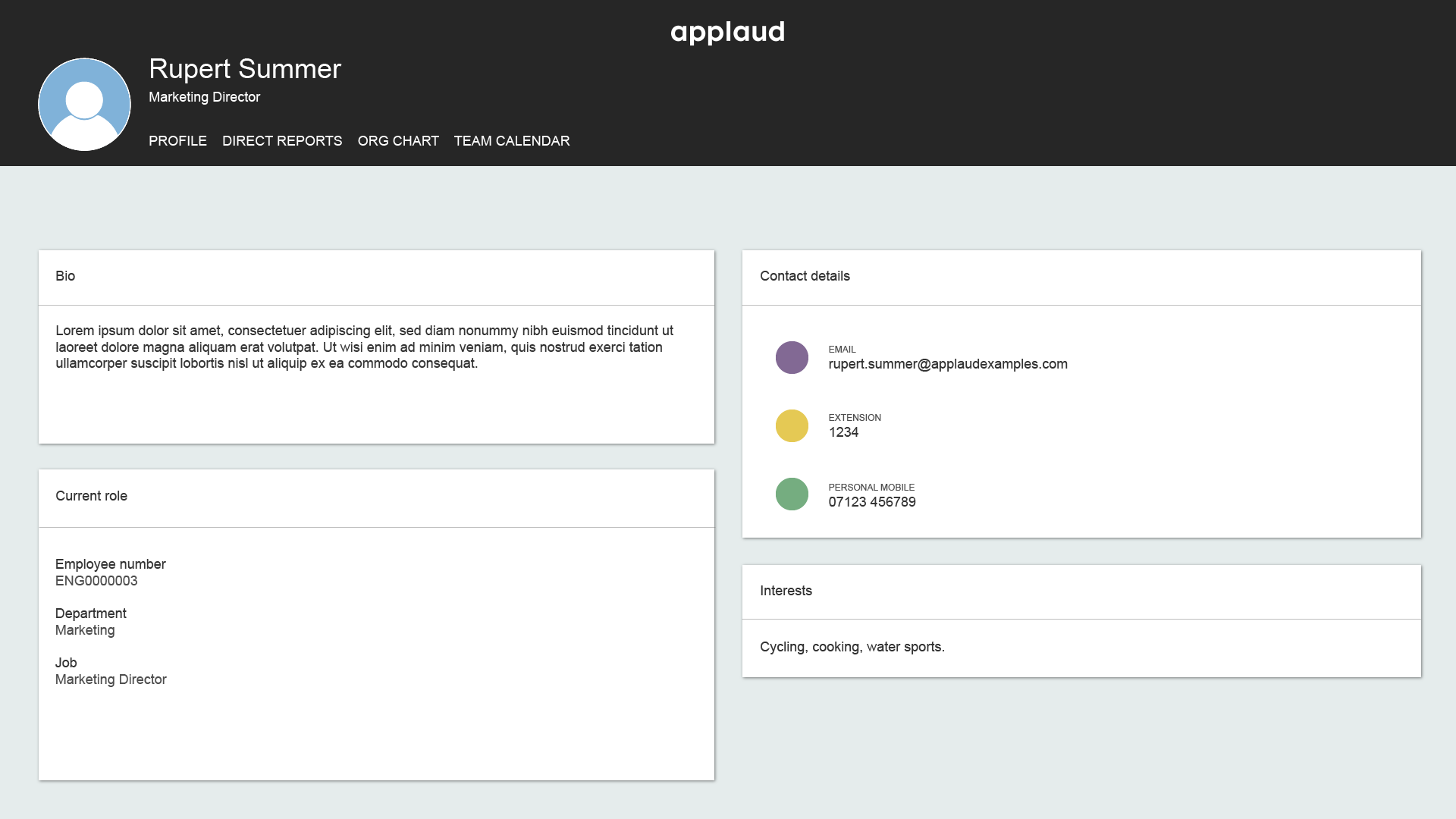1456x819 pixels.
Task: View the TEAM CALENDAR tab
Action: pos(512,141)
